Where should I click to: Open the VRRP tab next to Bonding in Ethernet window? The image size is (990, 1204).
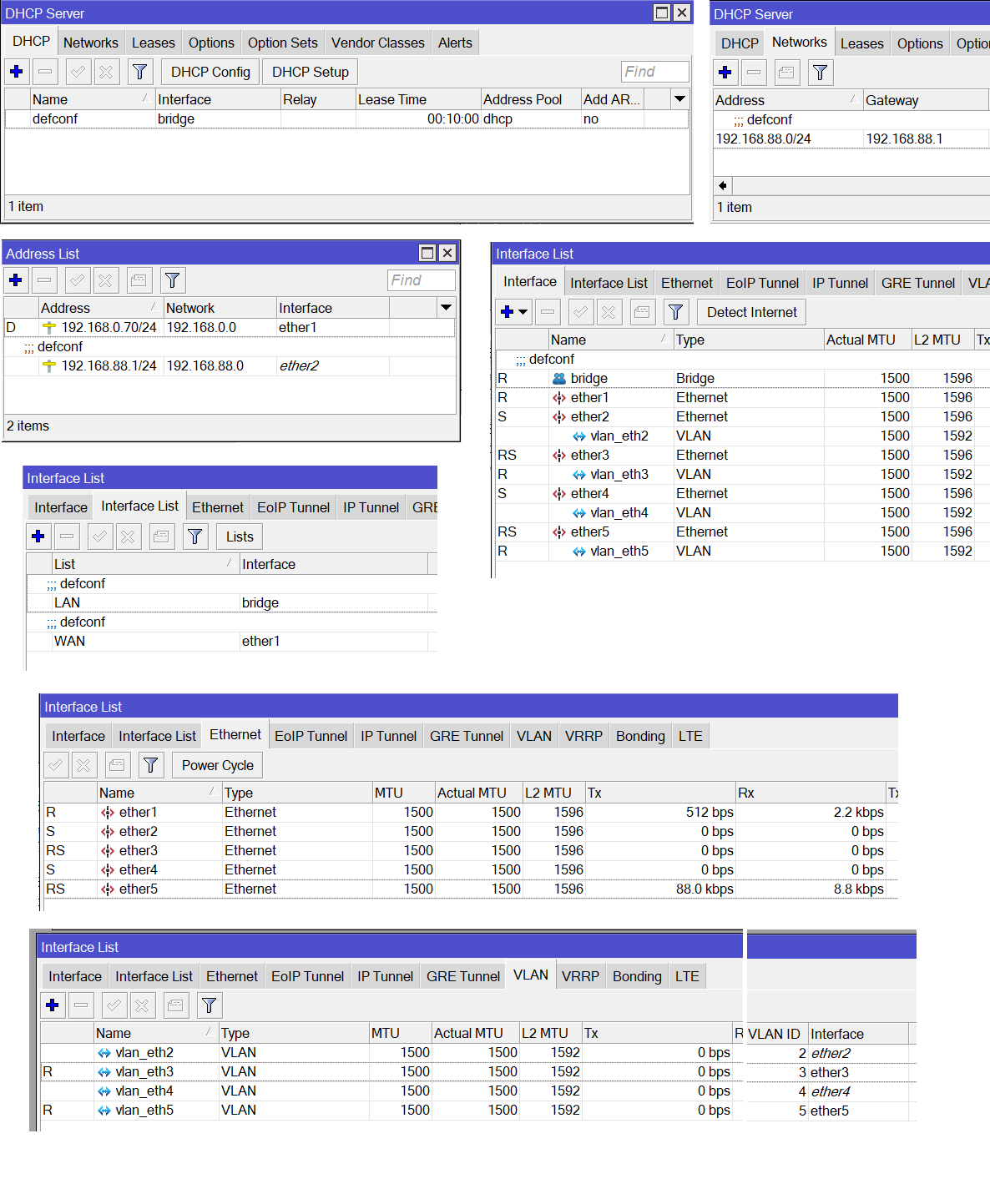point(583,736)
